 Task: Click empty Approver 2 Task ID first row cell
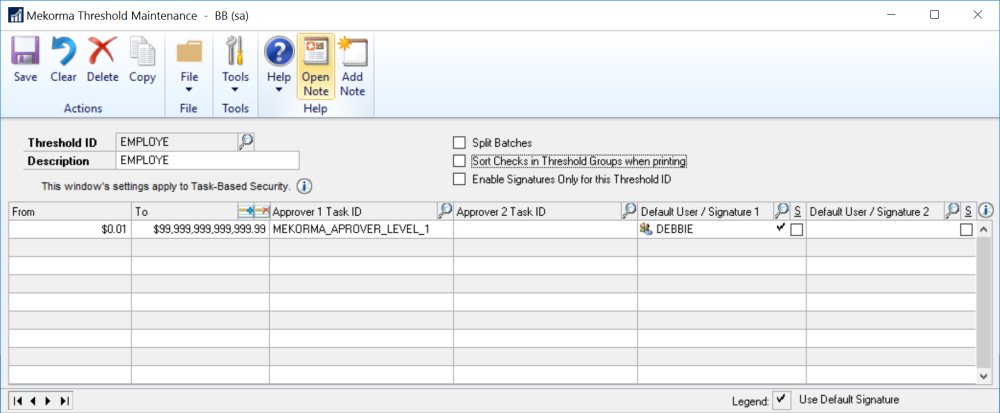point(545,230)
